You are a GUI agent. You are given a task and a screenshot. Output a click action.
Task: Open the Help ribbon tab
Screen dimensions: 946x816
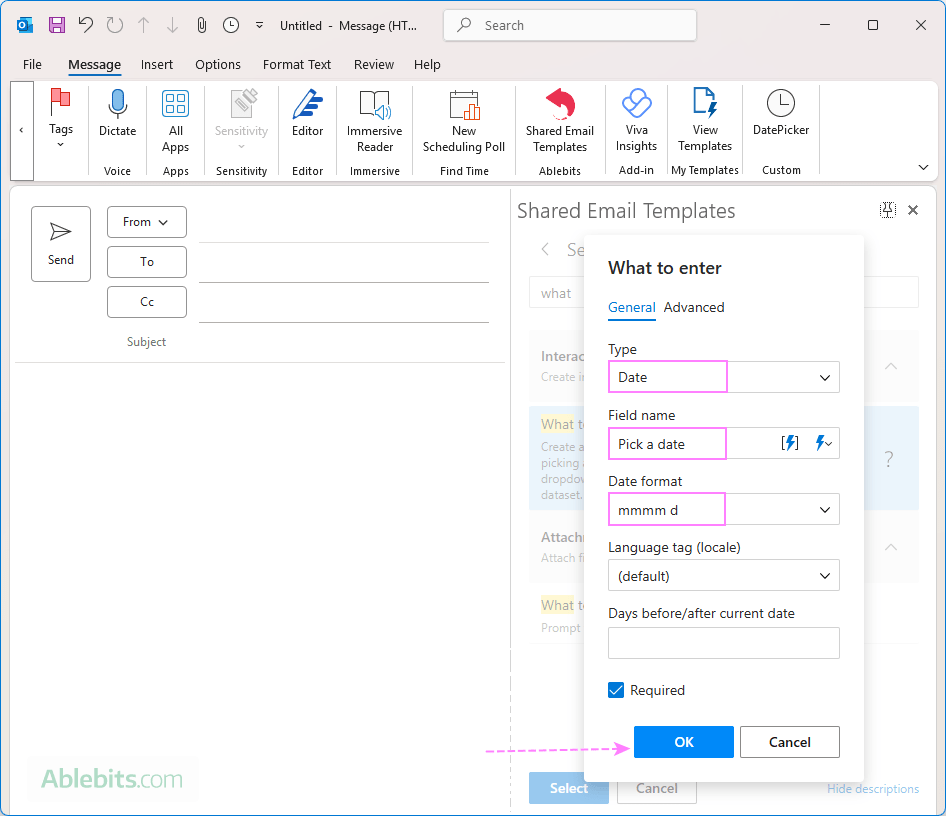click(x=427, y=65)
